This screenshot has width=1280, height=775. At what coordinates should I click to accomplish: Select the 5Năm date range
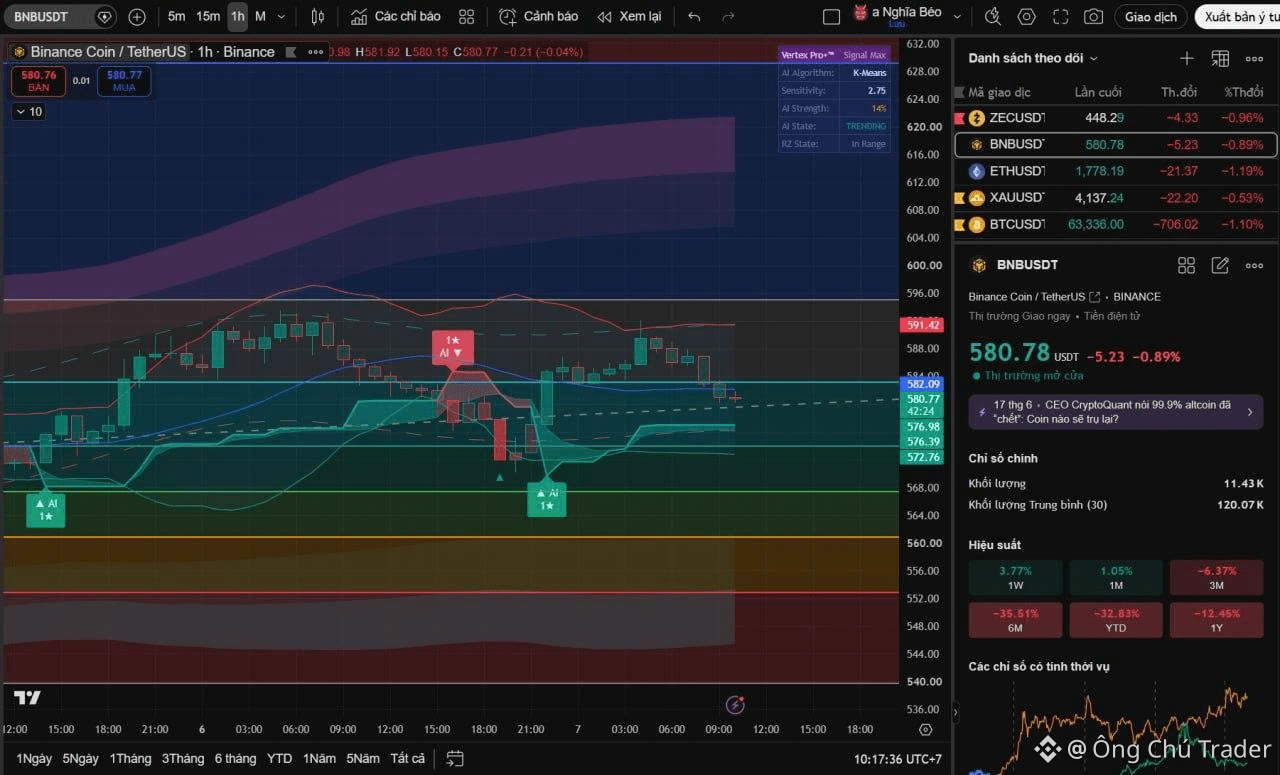click(363, 759)
